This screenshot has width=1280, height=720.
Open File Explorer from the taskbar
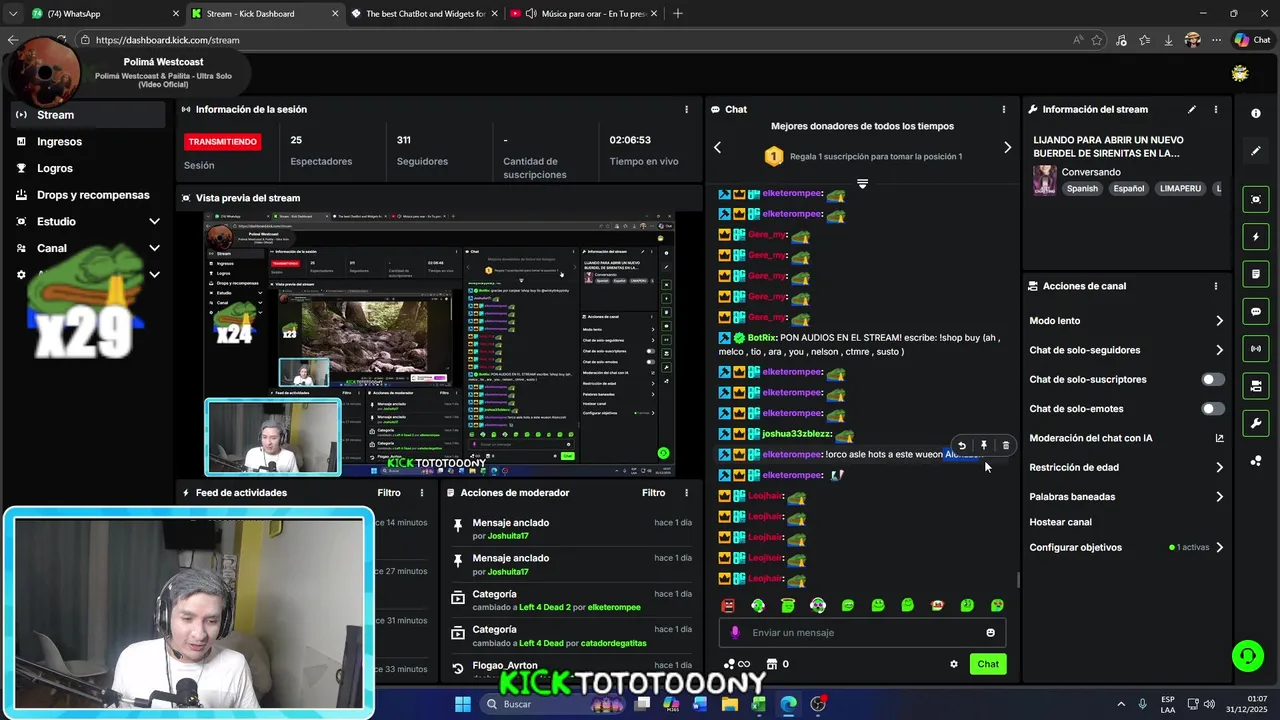[730, 704]
